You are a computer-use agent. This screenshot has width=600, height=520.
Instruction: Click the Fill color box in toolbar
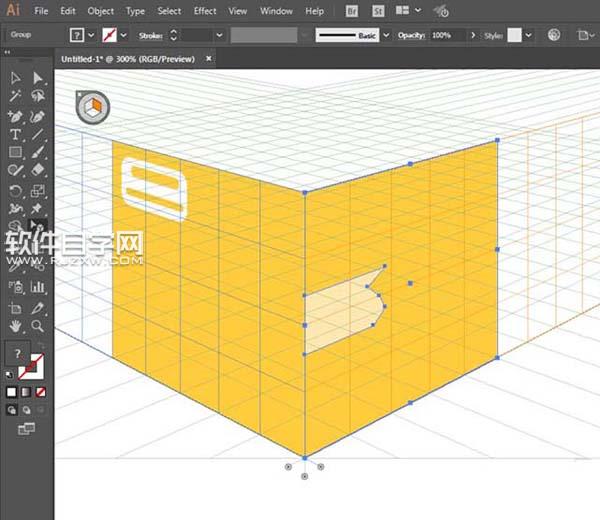[x=17, y=353]
